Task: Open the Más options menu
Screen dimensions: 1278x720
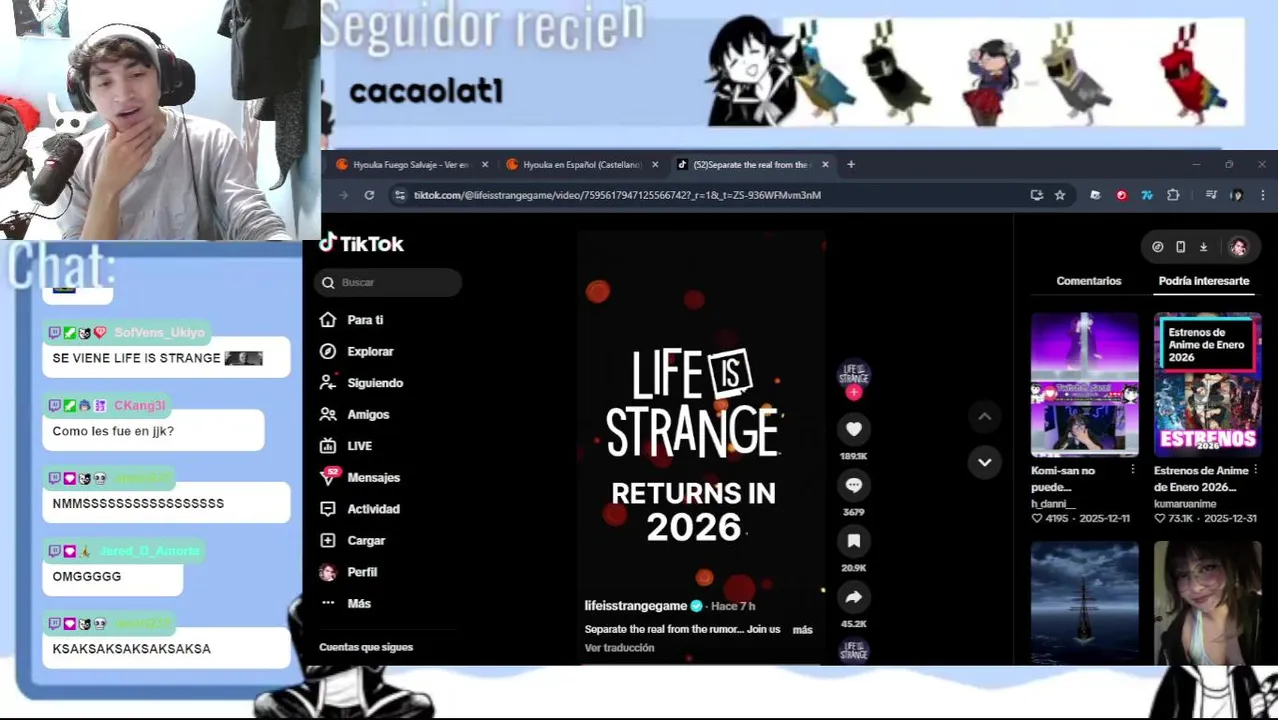Action: [346, 603]
